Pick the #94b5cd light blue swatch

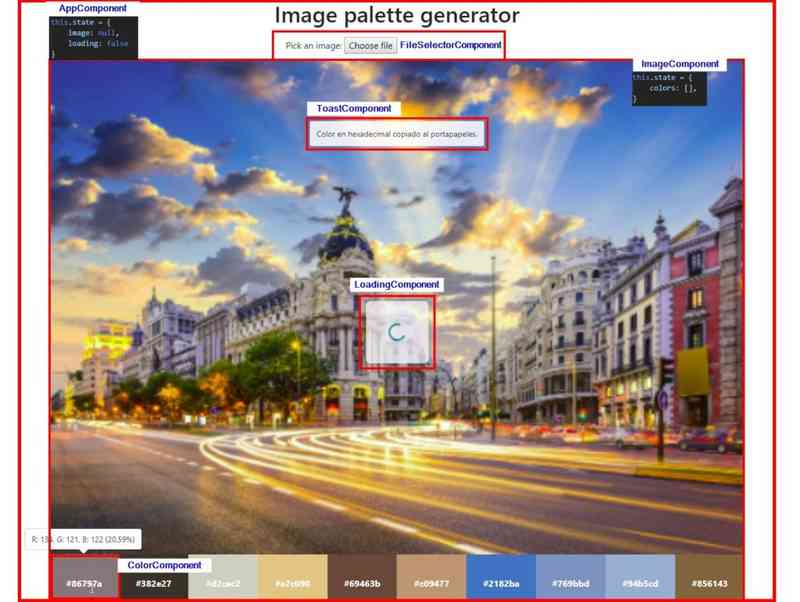pyautogui.click(x=640, y=577)
